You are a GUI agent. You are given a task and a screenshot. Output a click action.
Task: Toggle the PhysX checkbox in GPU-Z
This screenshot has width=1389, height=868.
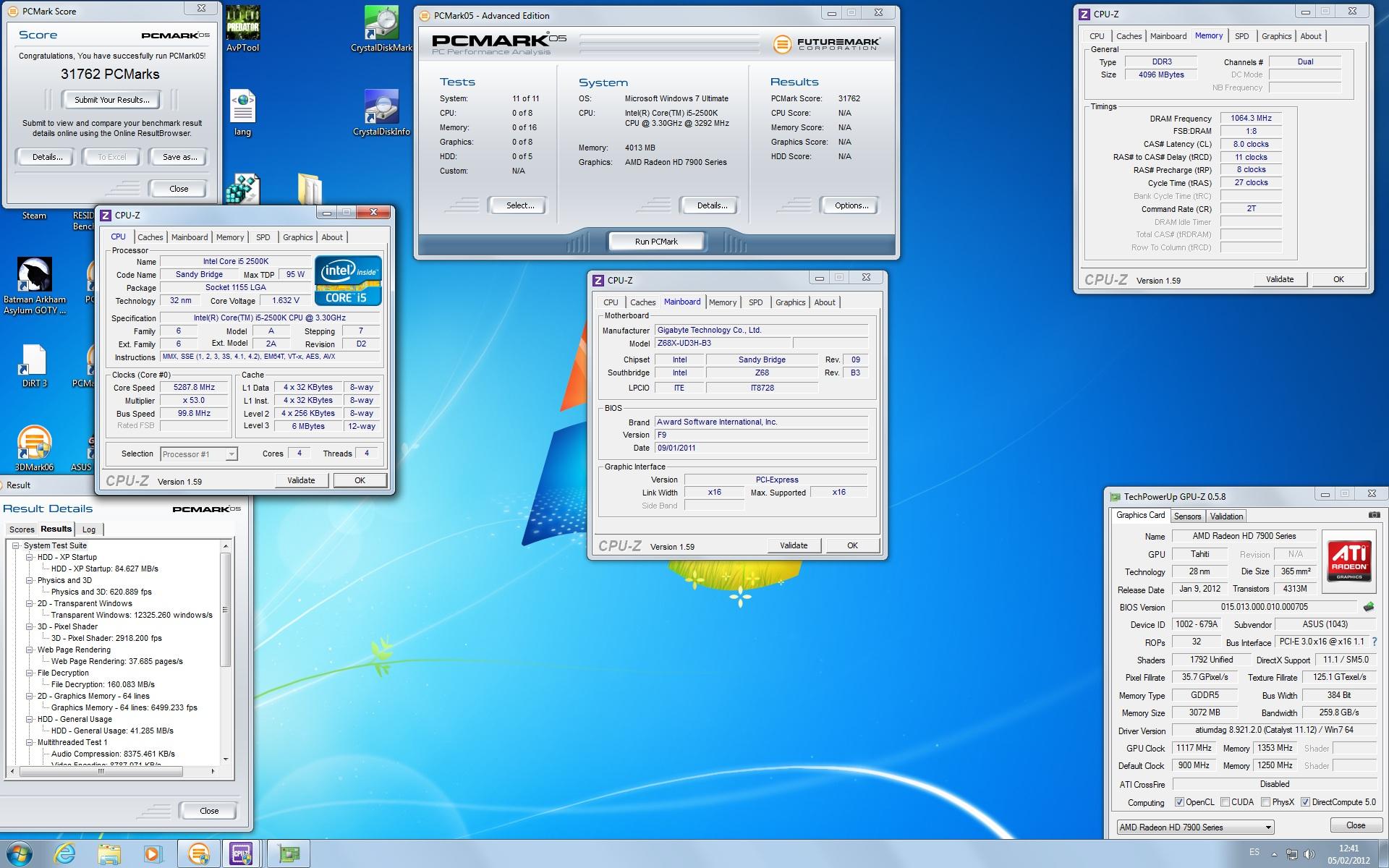tap(1265, 801)
